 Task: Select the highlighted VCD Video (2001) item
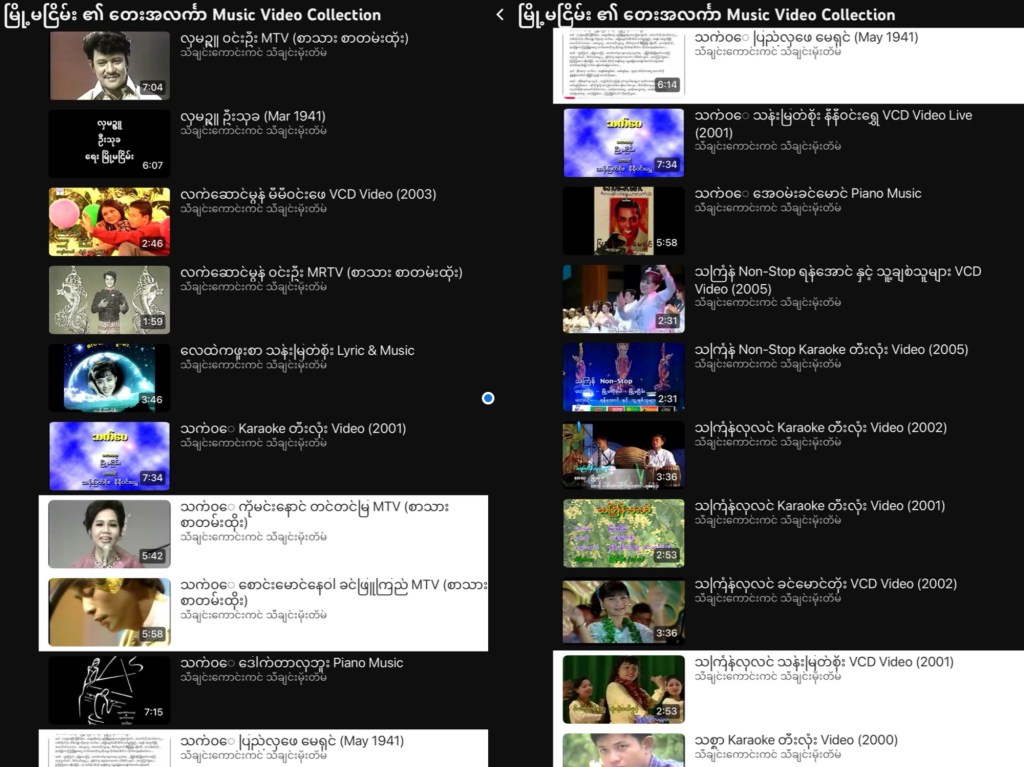point(788,689)
